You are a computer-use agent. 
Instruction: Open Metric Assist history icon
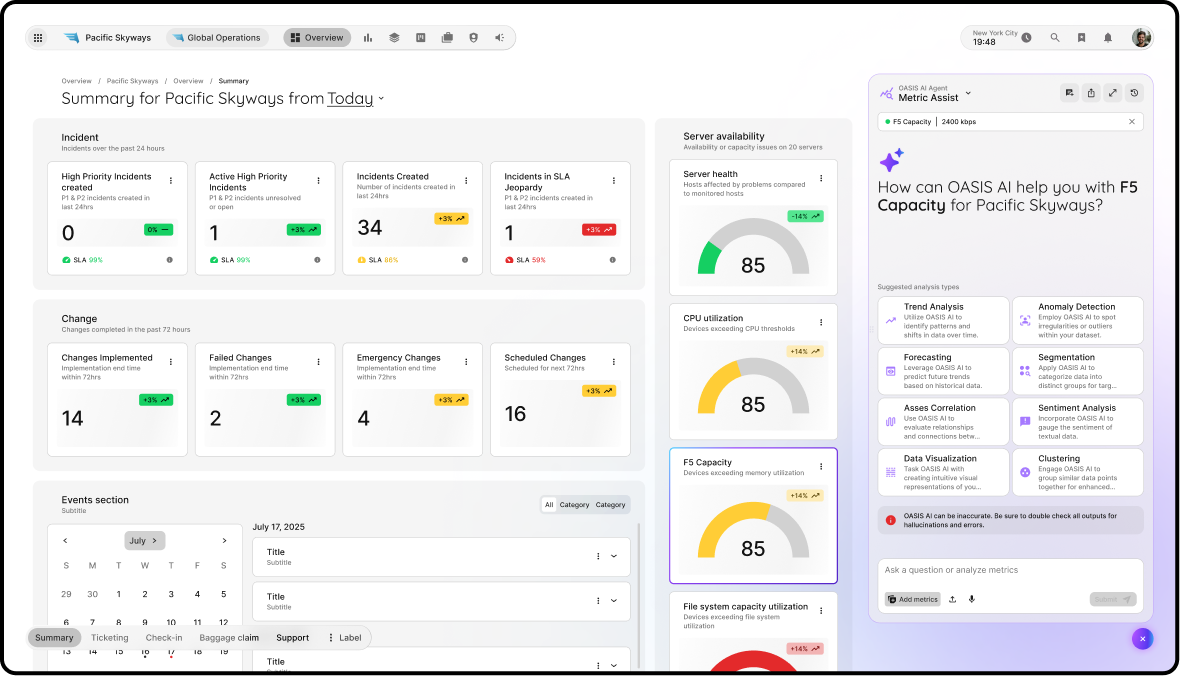click(1134, 93)
